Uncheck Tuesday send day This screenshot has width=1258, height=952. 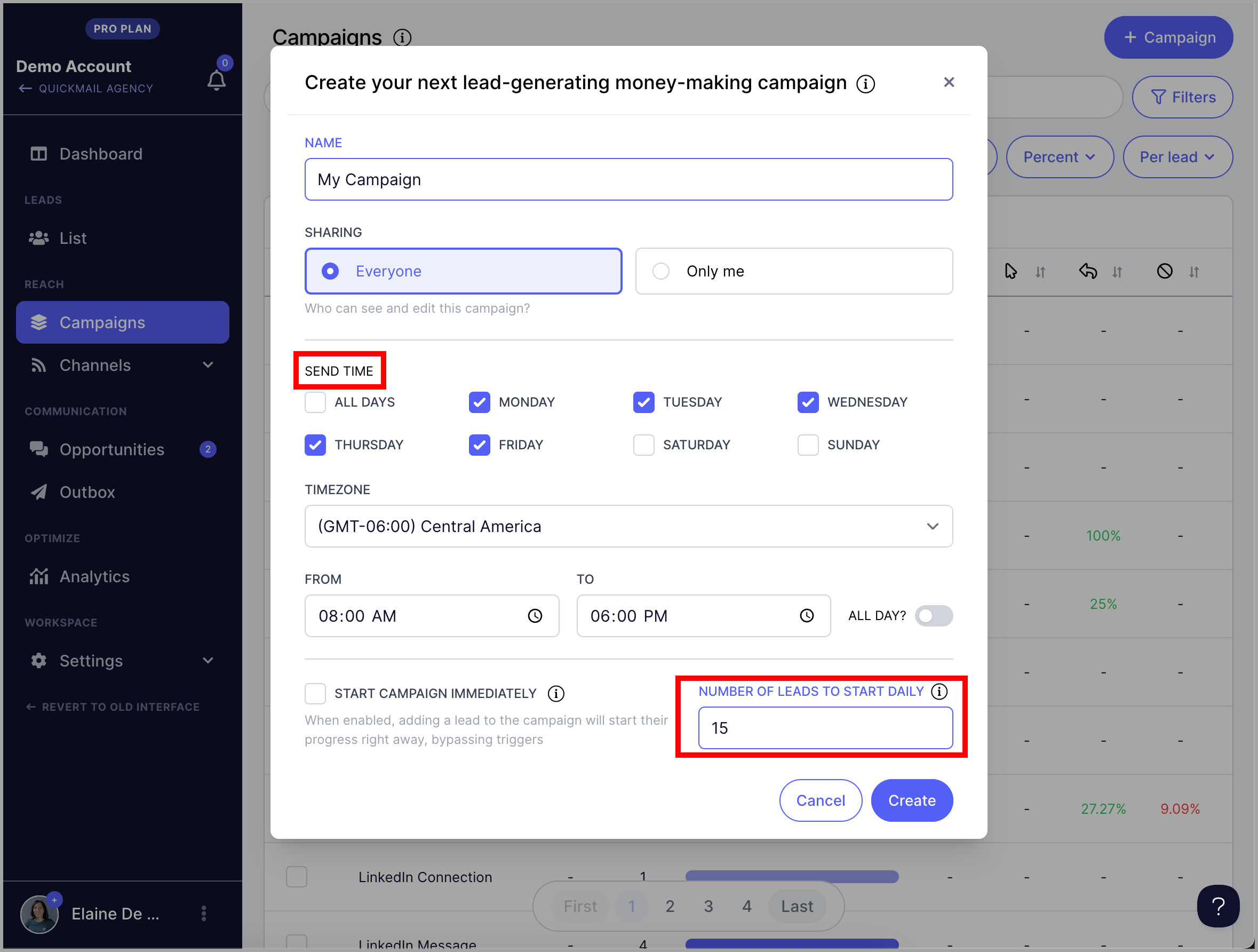coord(644,402)
